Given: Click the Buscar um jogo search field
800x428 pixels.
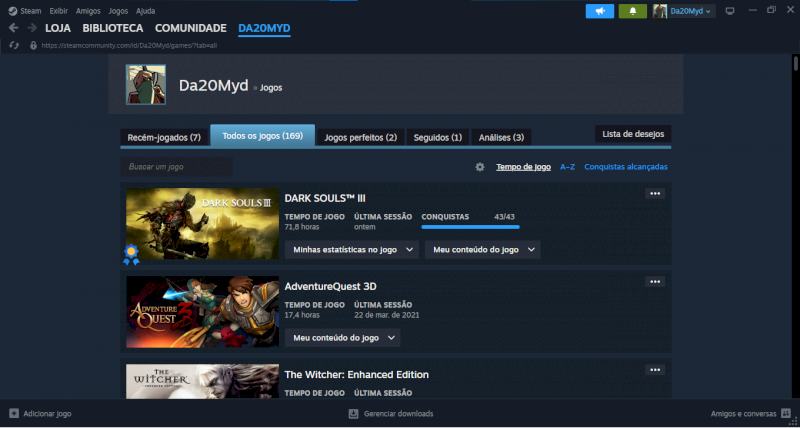Looking at the screenshot, I should pos(177,167).
